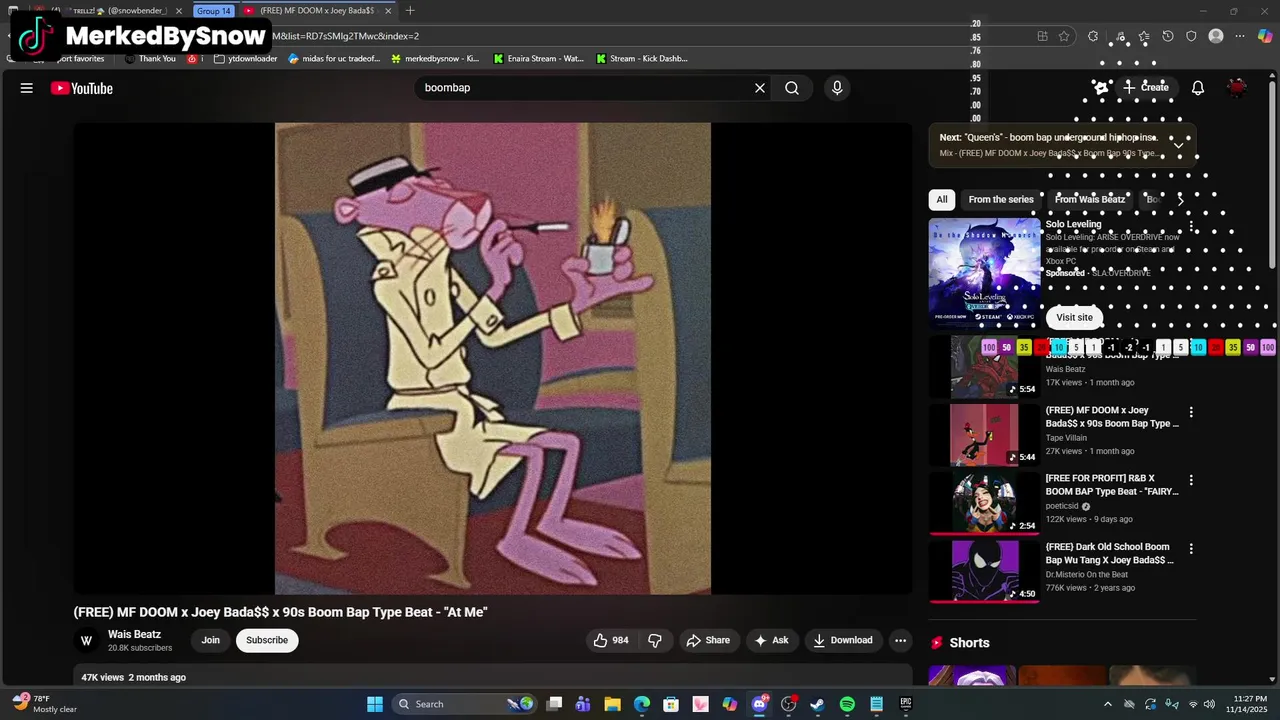The image size is (1280, 720).
Task: Open the merkedbysnow Kick bookmark
Action: click(434, 58)
